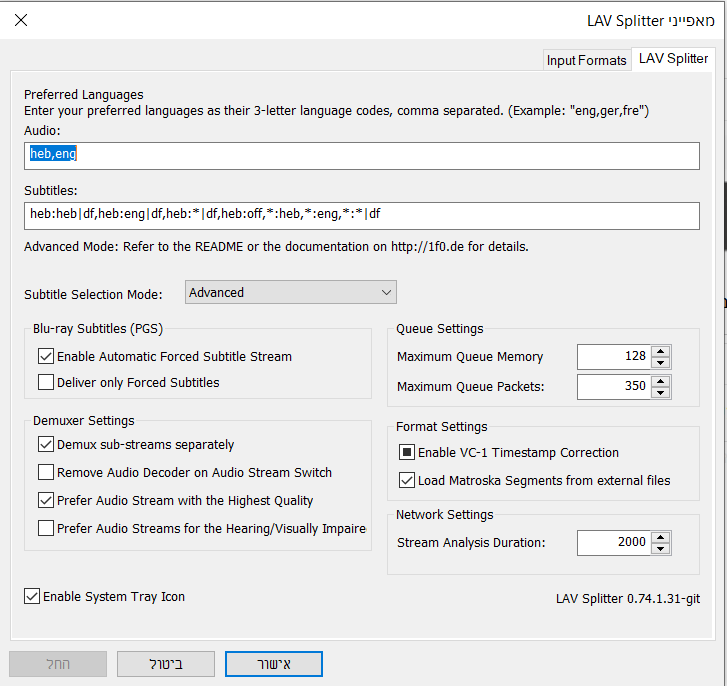
Task: Increase Maximum Queue Packets with up arrow
Action: [661, 380]
